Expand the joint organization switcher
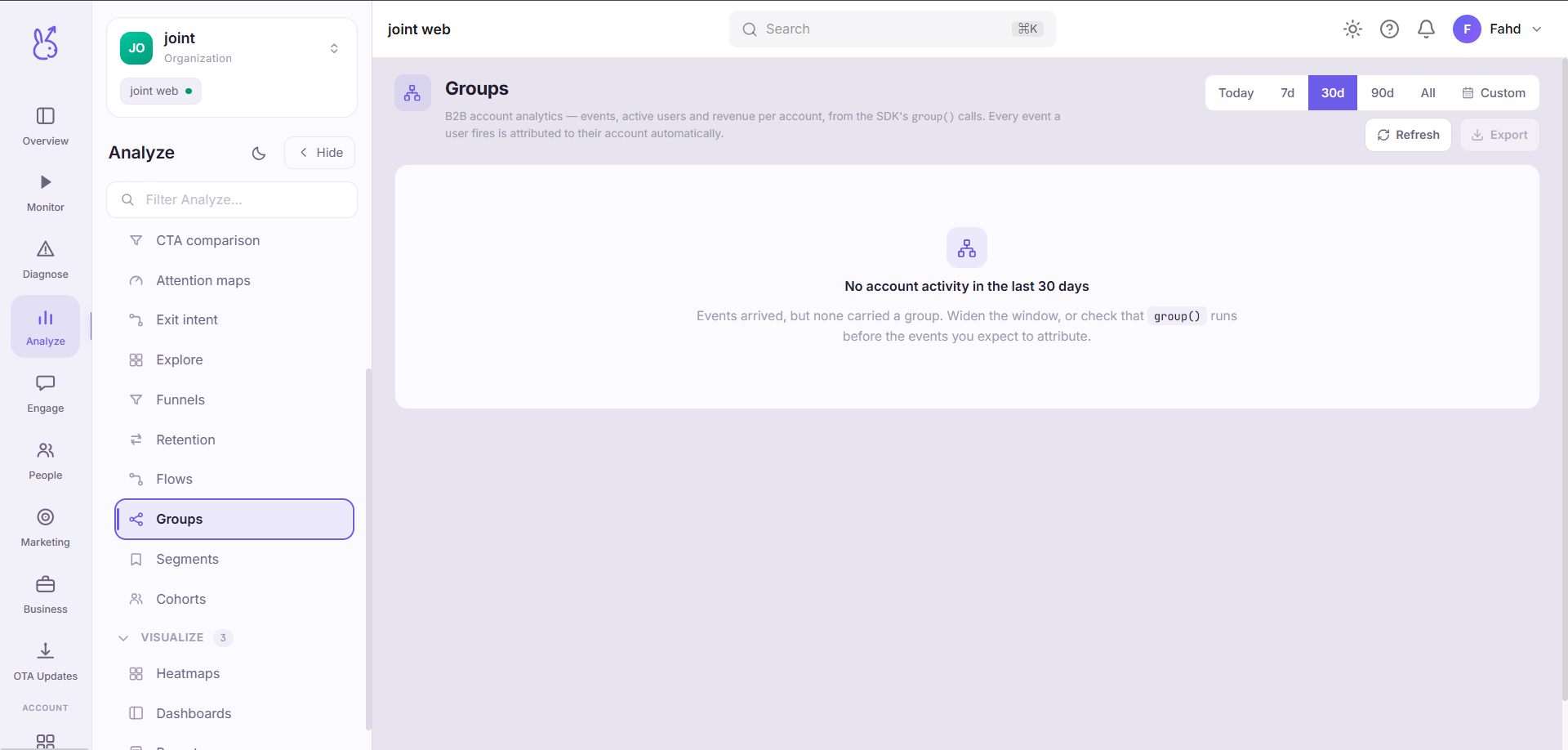Image resolution: width=1568 pixels, height=750 pixels. pos(334,48)
